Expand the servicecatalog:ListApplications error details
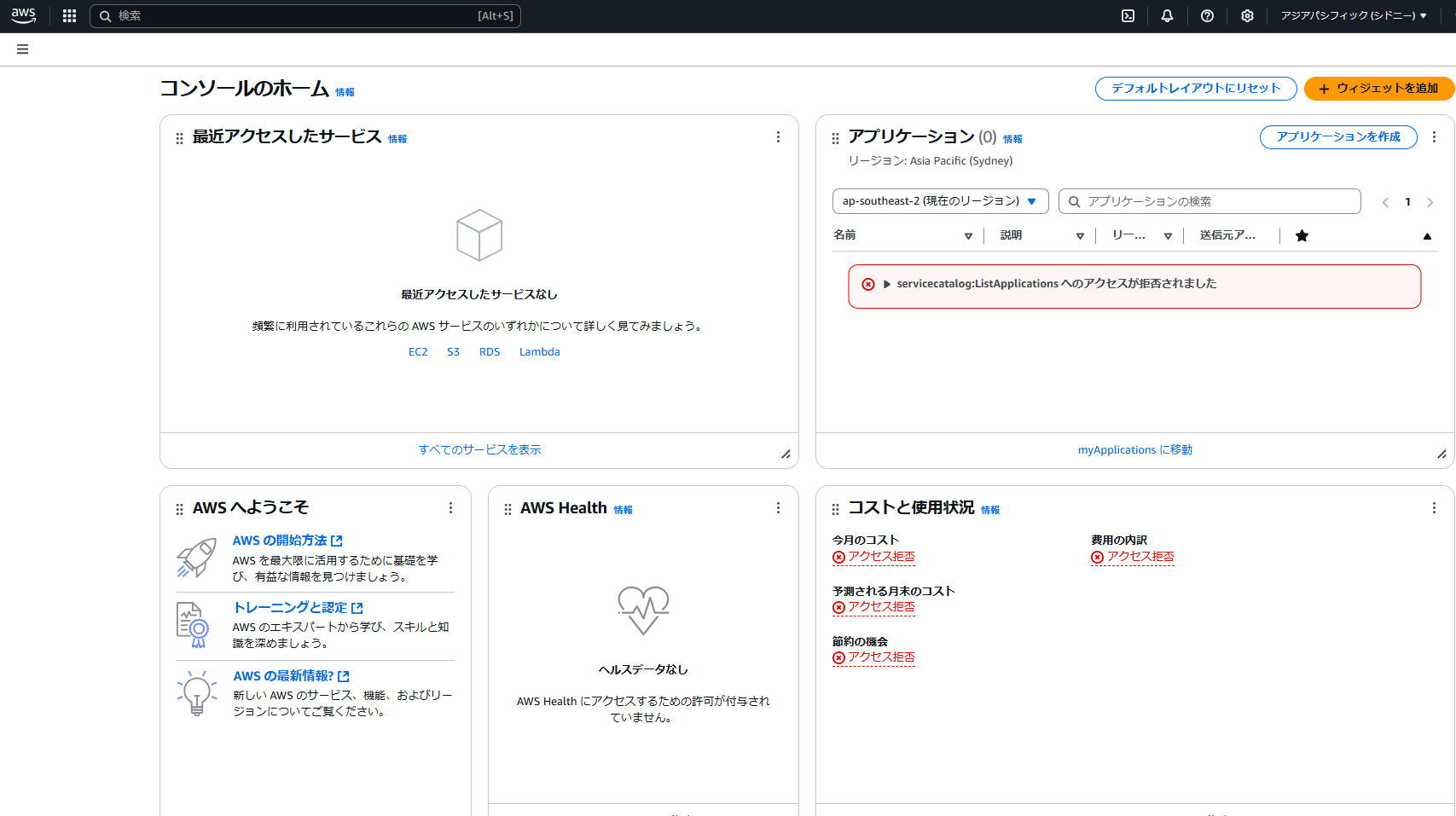Screen dimensions: 1456x816 pos(887,285)
